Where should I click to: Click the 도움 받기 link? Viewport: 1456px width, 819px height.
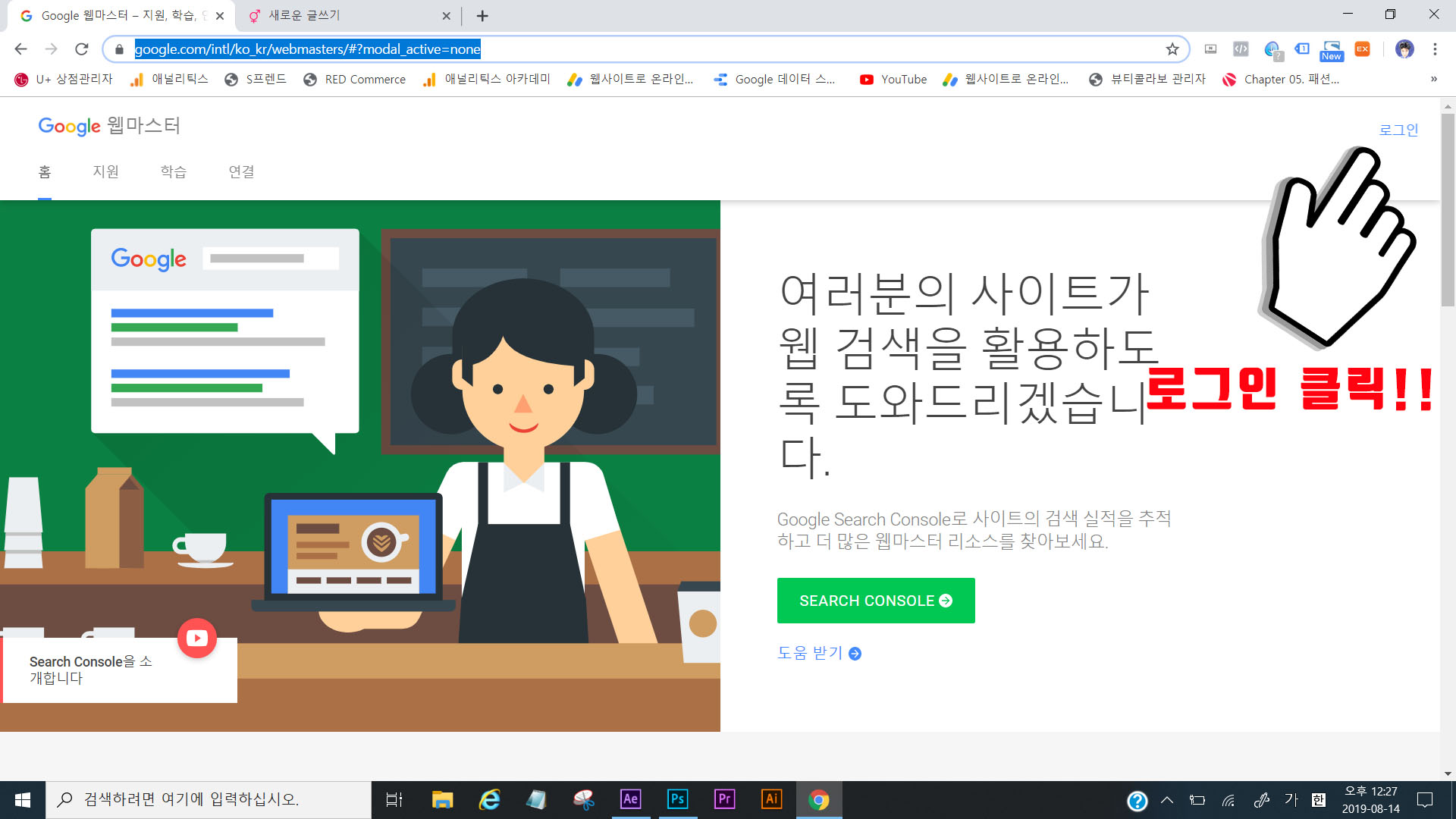[819, 653]
